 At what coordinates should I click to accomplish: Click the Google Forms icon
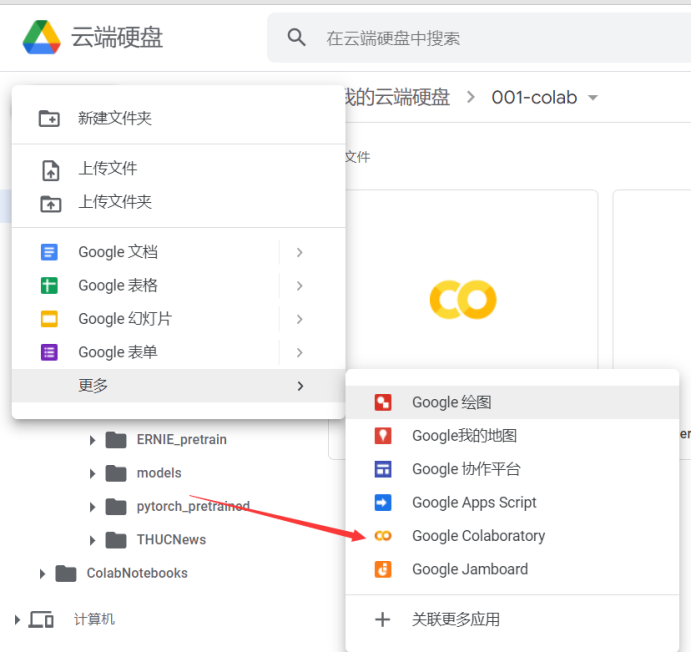(x=49, y=352)
